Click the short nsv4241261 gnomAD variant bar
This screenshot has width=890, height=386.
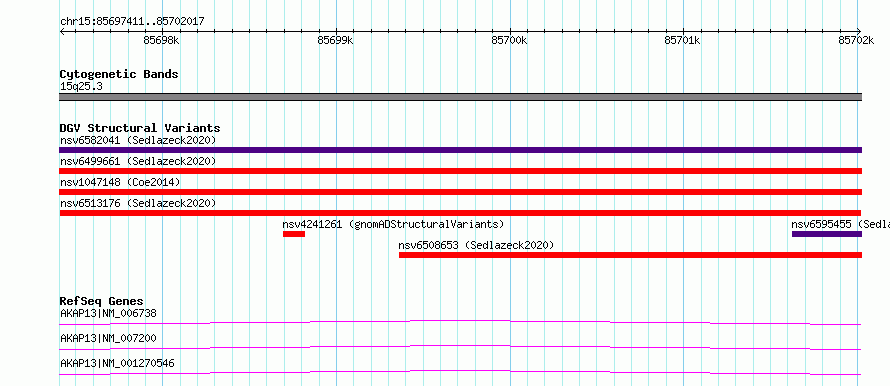(294, 234)
